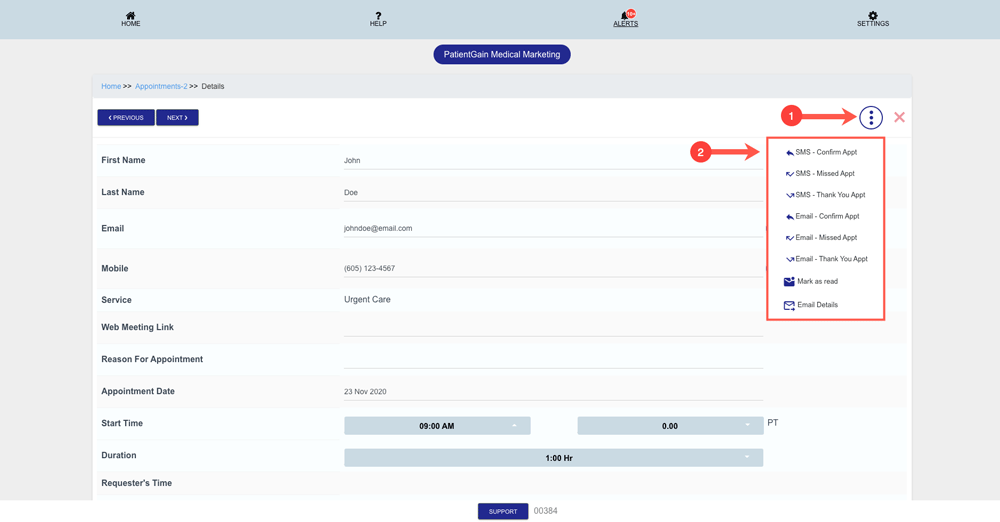Click the three-dot more options icon
Image resolution: width=1000 pixels, height=522 pixels.
[x=871, y=118]
